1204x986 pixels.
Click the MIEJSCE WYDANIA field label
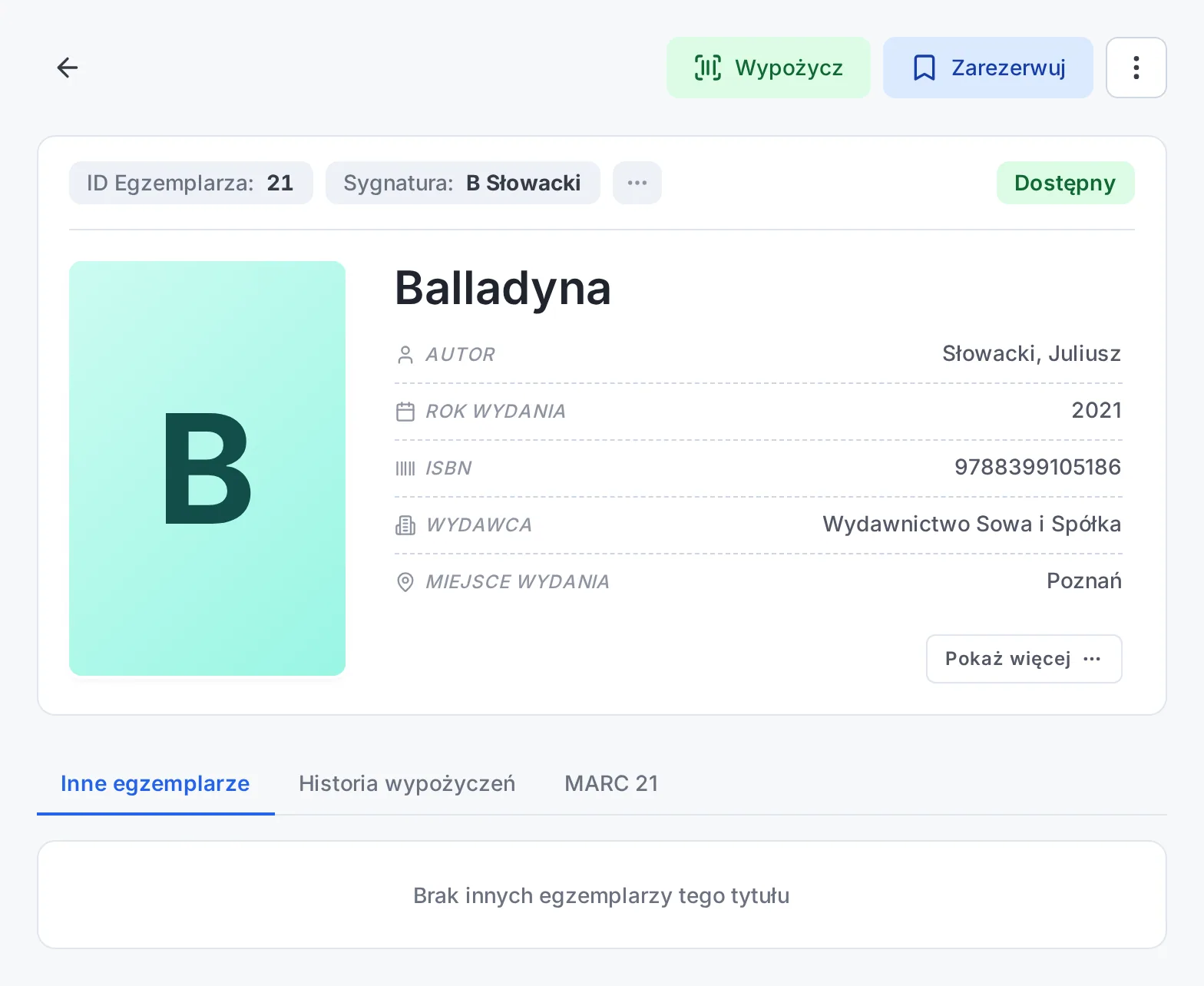click(518, 581)
